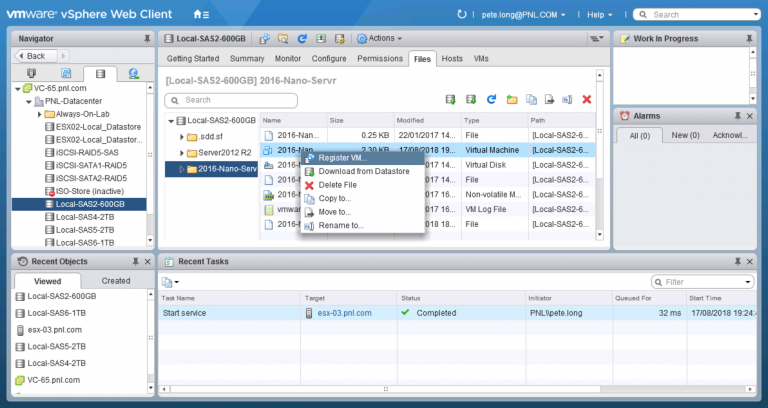Choose Copy to... in the context menu
Image resolution: width=768 pixels, height=408 pixels.
click(x=362, y=199)
